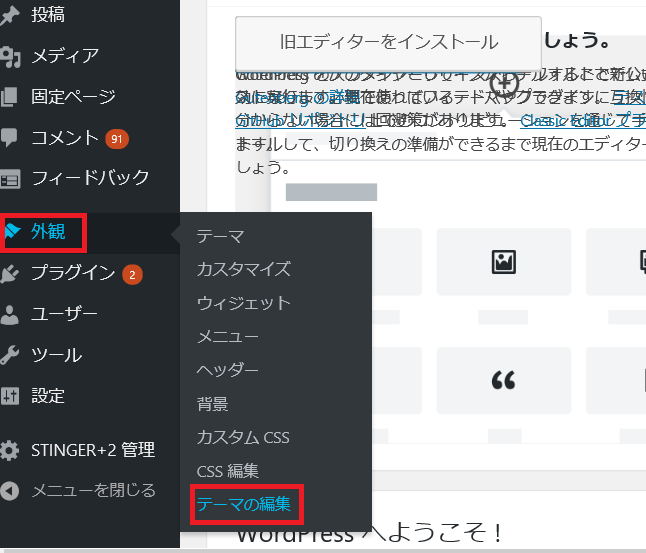The image size is (646, 553).
Task: Click the media icon beside メディア
Action: pyautogui.click(x=10, y=56)
